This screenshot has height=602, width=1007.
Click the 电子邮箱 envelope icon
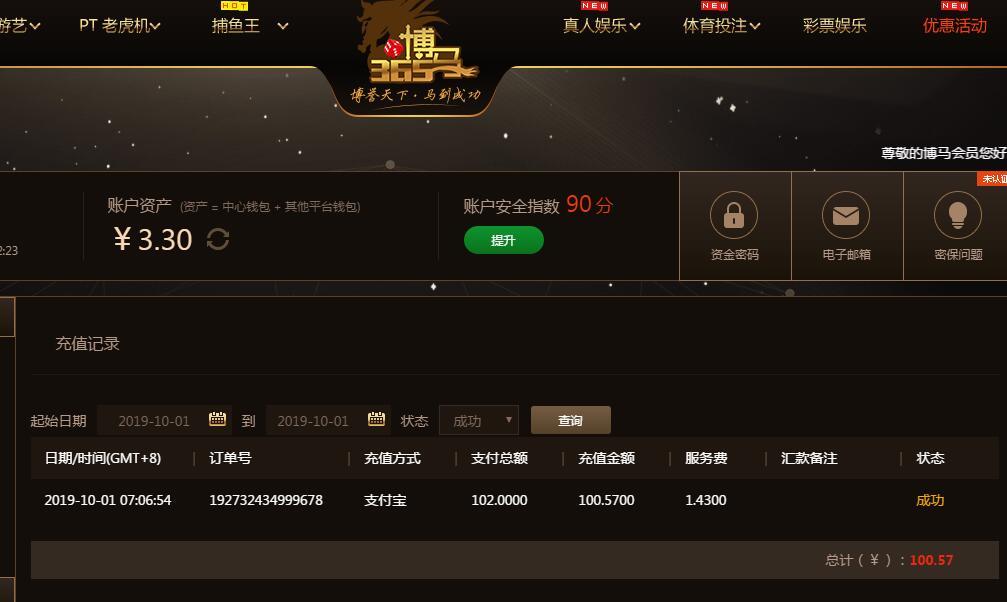(846, 215)
